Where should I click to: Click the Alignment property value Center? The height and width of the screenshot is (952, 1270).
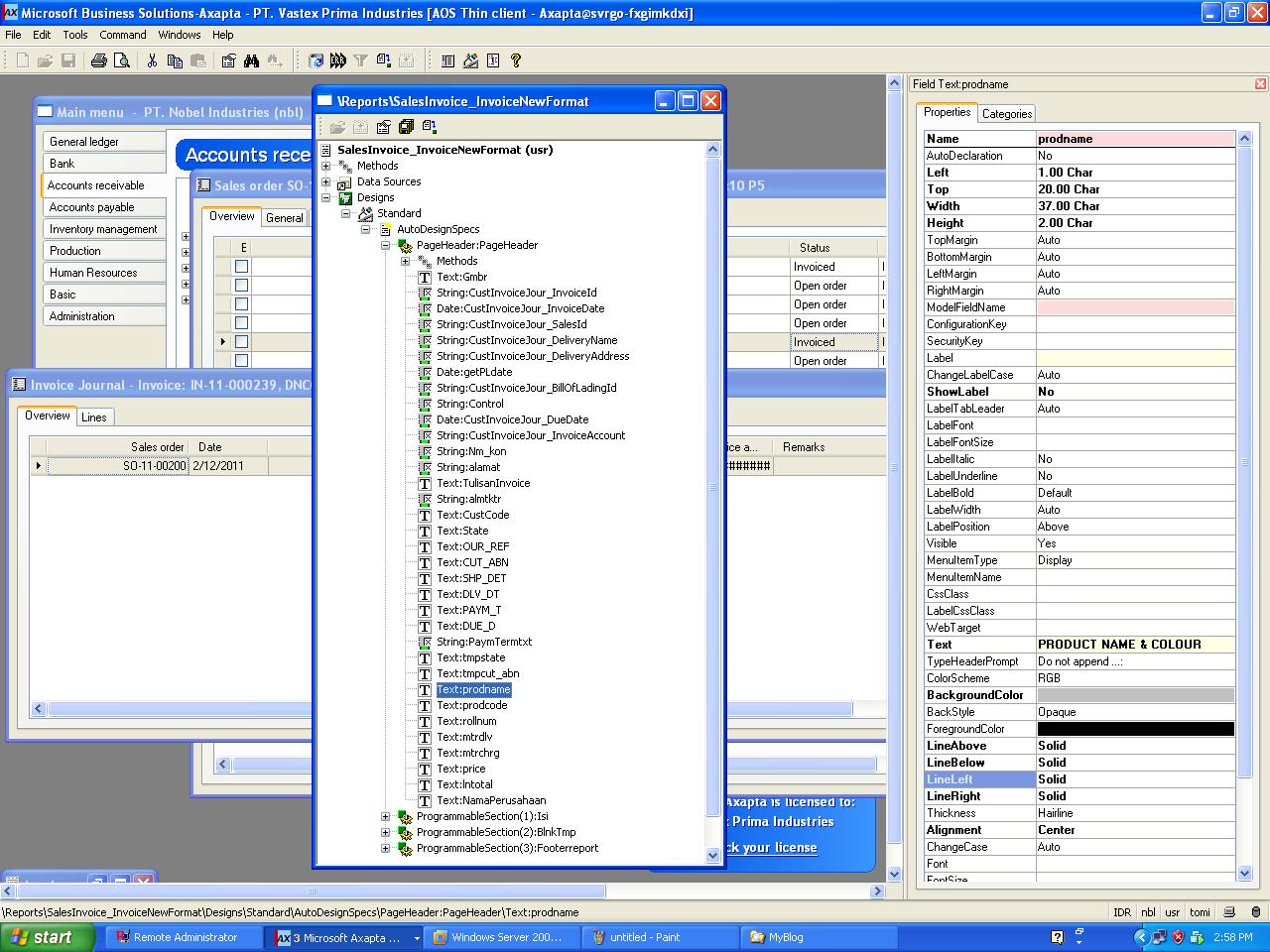[1135, 830]
